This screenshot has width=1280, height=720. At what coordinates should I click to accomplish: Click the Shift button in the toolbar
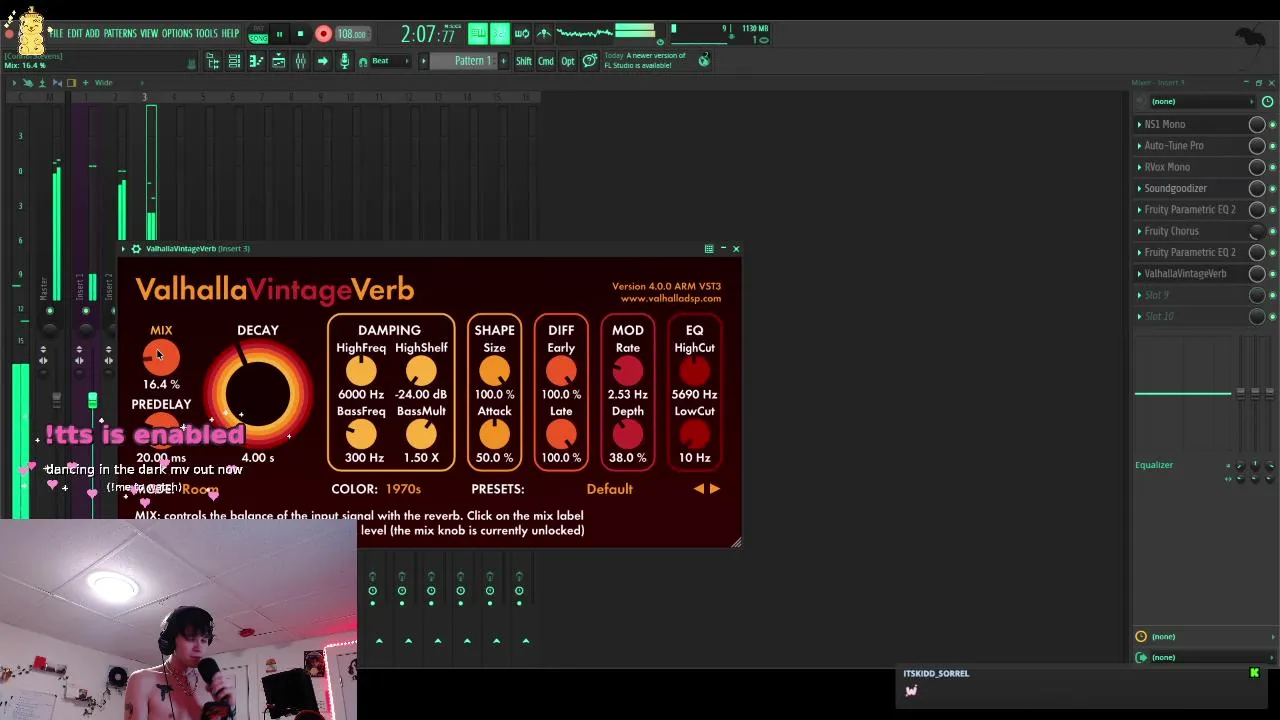(524, 61)
